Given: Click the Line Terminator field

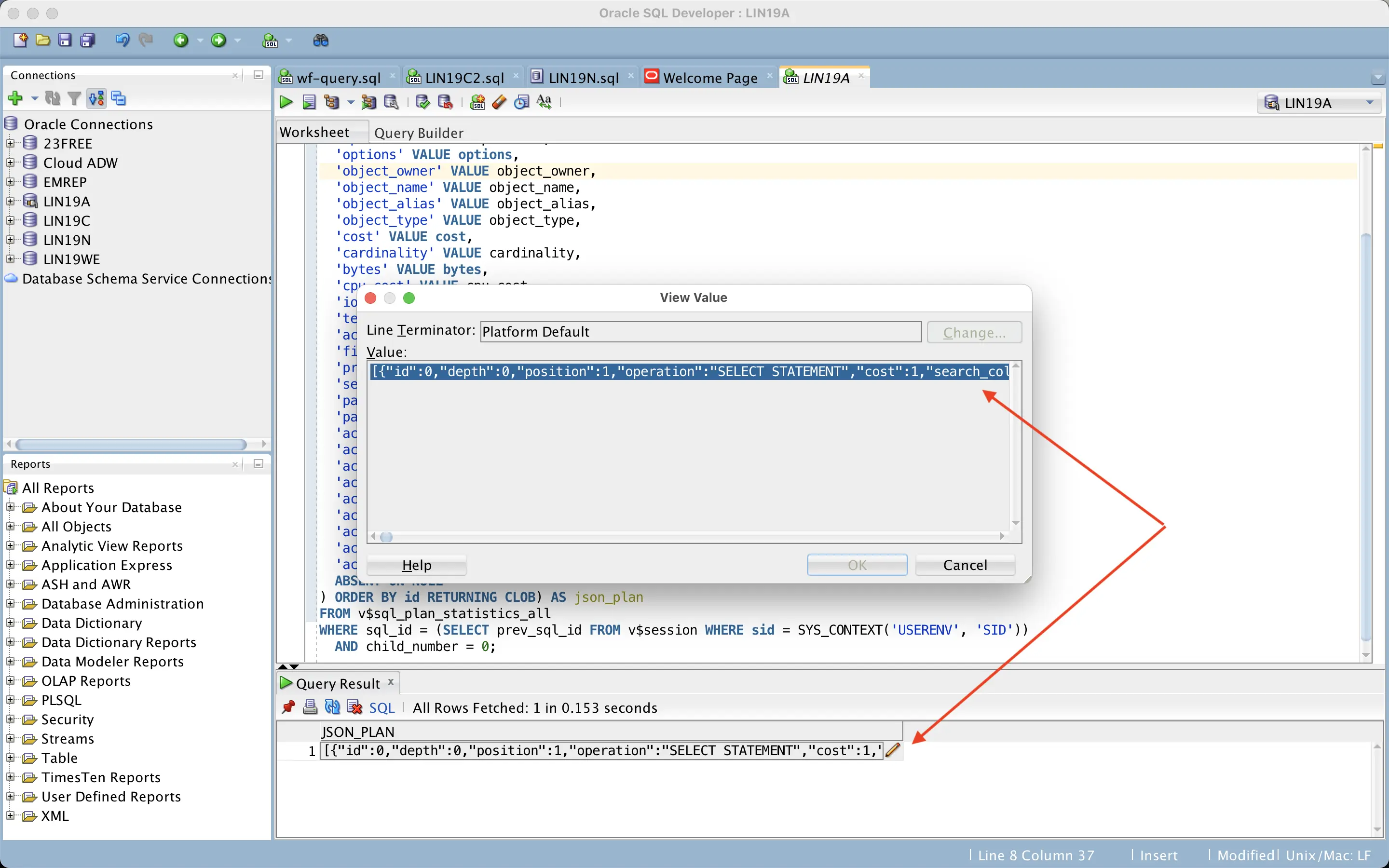Looking at the screenshot, I should [x=700, y=332].
